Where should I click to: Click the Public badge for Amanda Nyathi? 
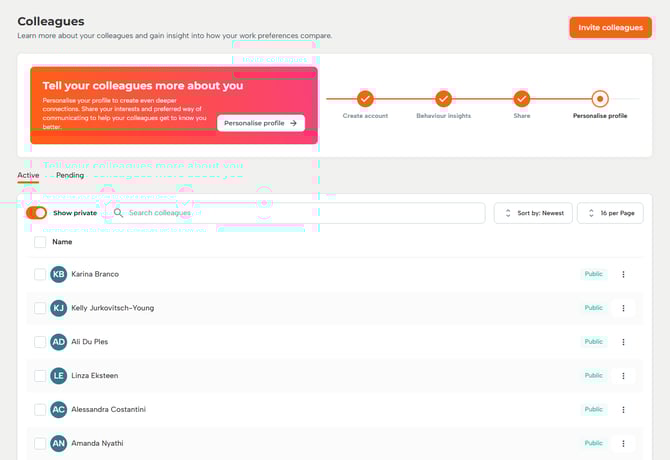click(x=594, y=443)
